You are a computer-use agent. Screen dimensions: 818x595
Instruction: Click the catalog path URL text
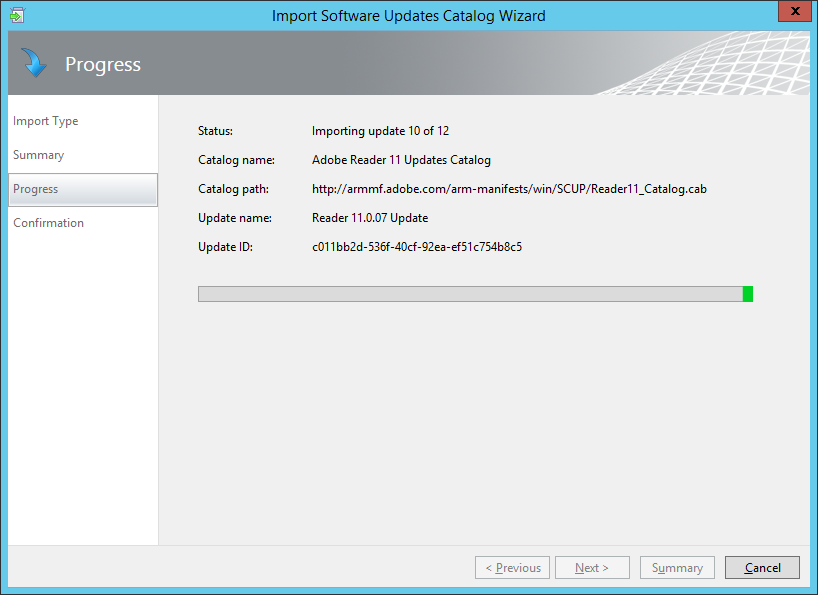point(509,189)
